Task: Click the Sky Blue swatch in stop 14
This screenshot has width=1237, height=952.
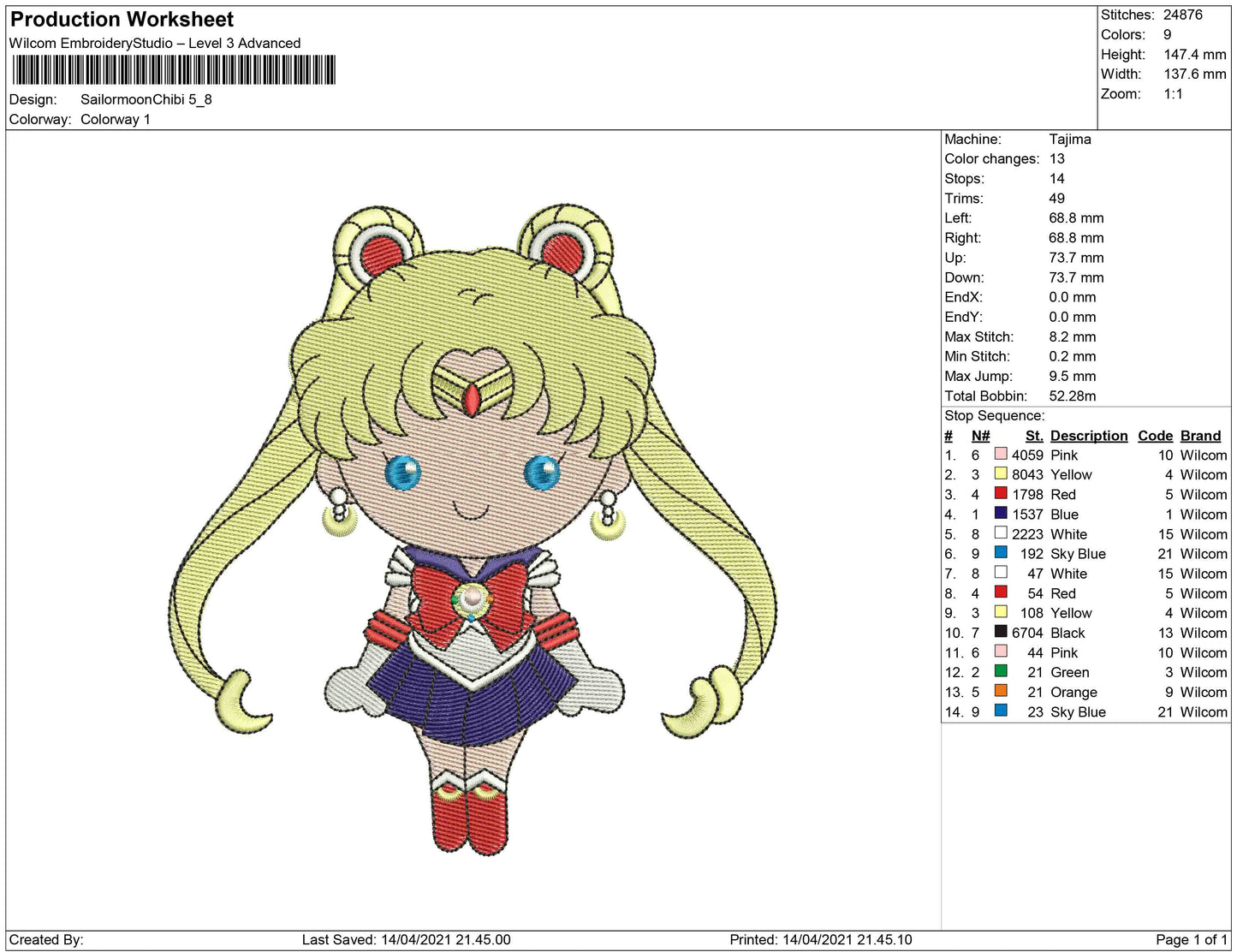Action: (1001, 711)
